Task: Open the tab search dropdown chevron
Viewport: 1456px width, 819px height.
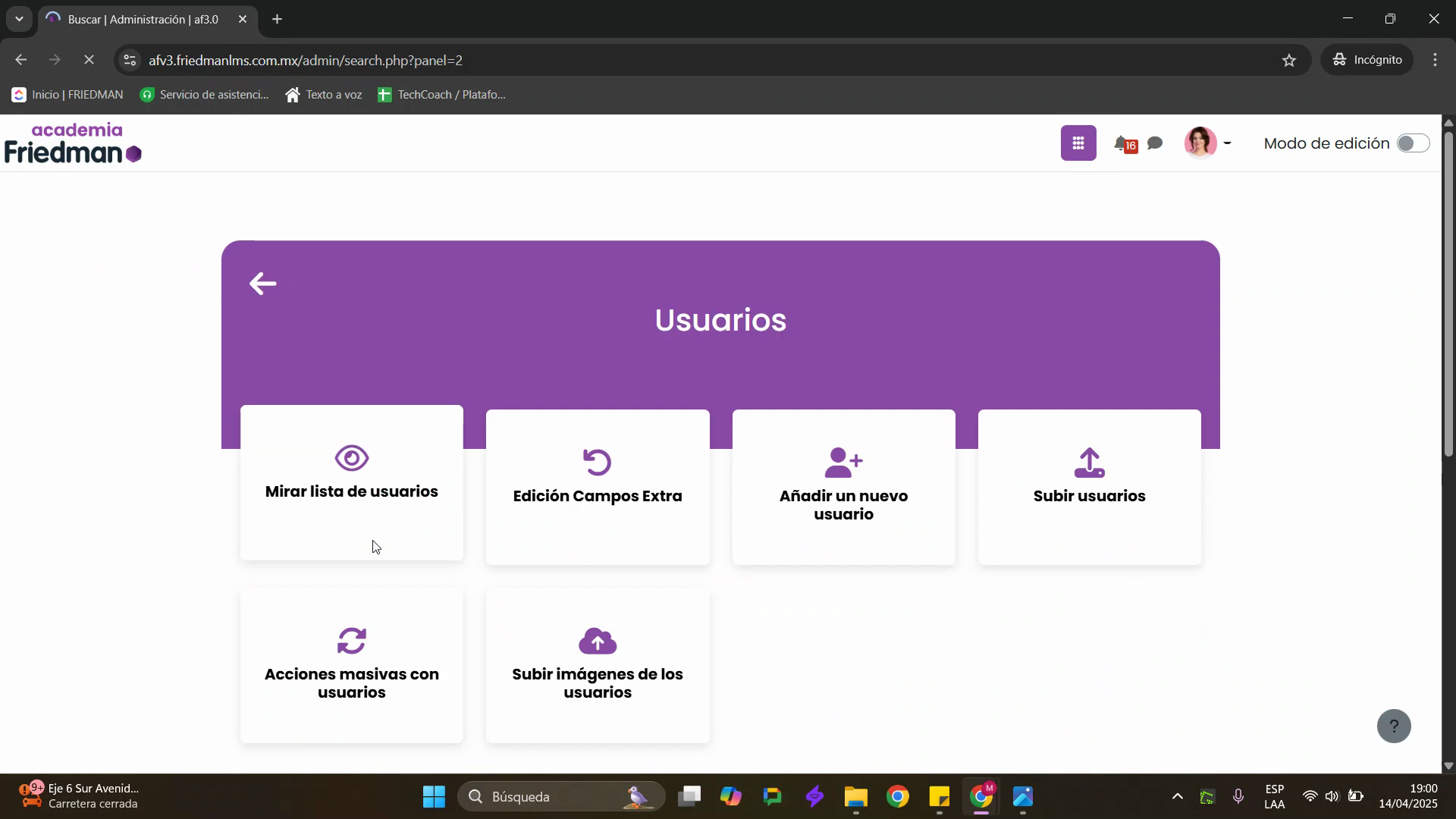Action: point(19,19)
